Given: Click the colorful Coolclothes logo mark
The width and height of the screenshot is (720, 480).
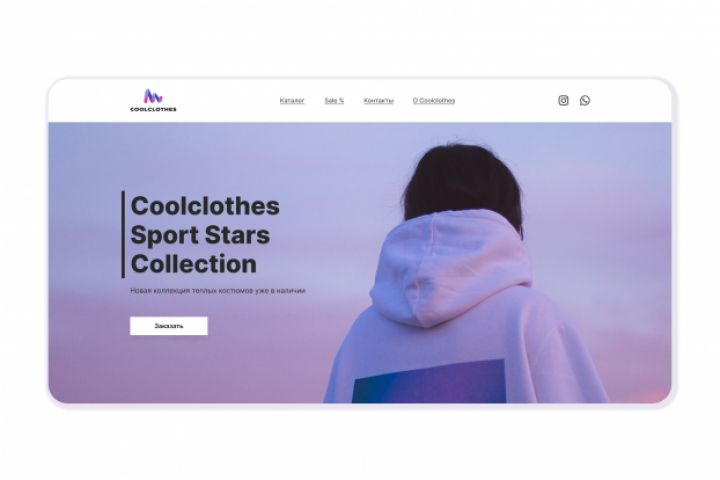Looking at the screenshot, I should coord(153,96).
